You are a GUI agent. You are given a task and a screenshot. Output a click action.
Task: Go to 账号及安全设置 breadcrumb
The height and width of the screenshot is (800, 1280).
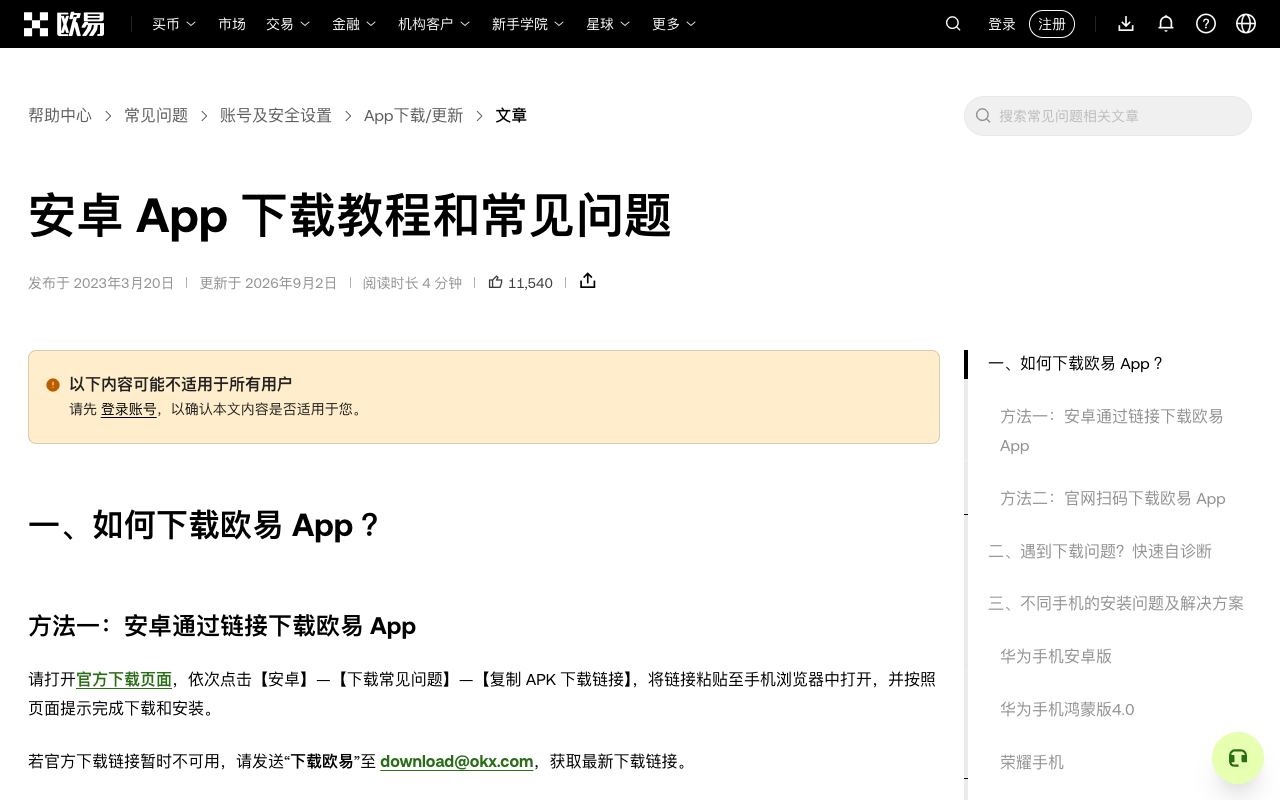(276, 116)
